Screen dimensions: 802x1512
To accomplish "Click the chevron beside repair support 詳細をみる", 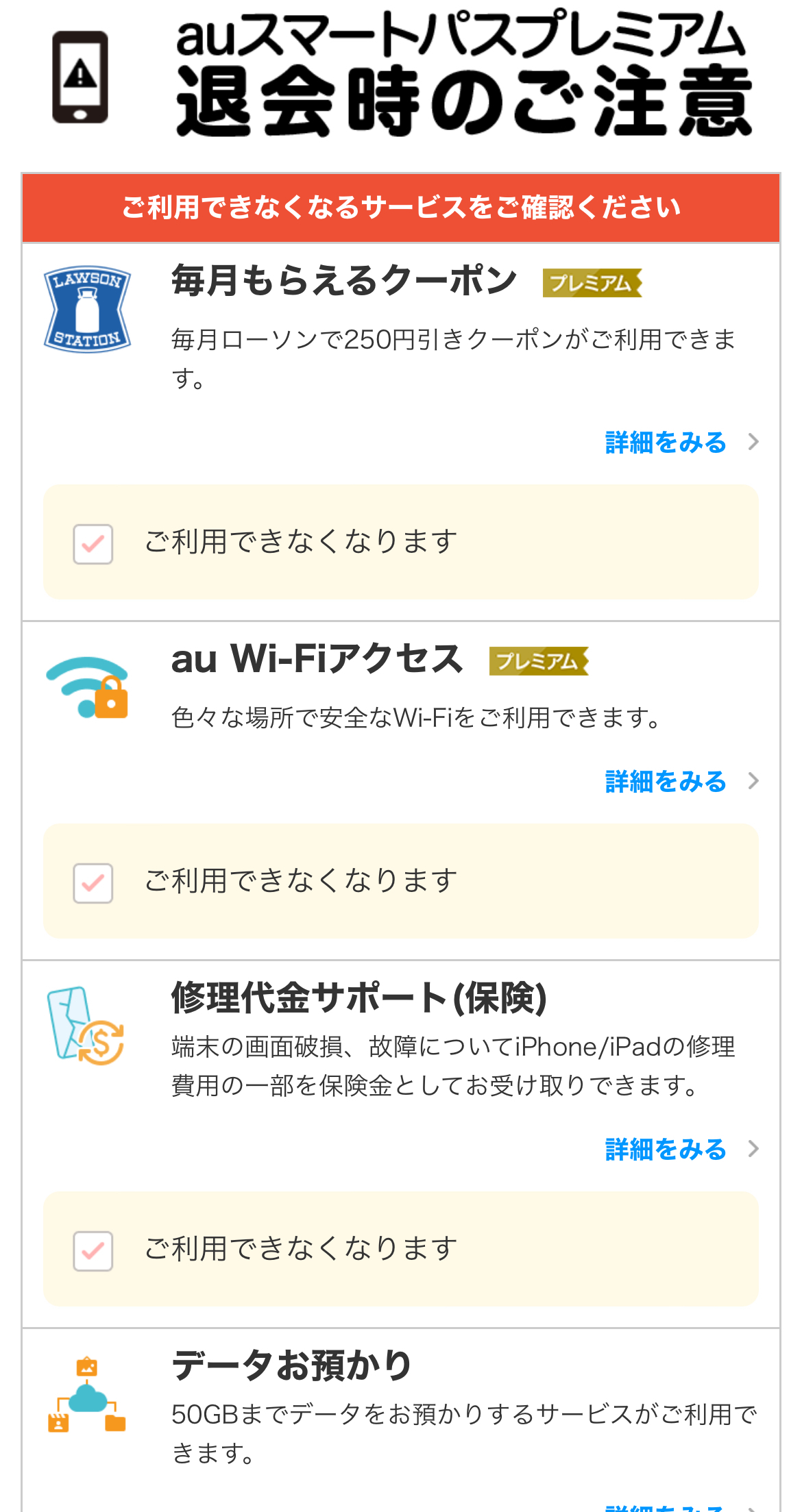I will click(x=753, y=1149).
